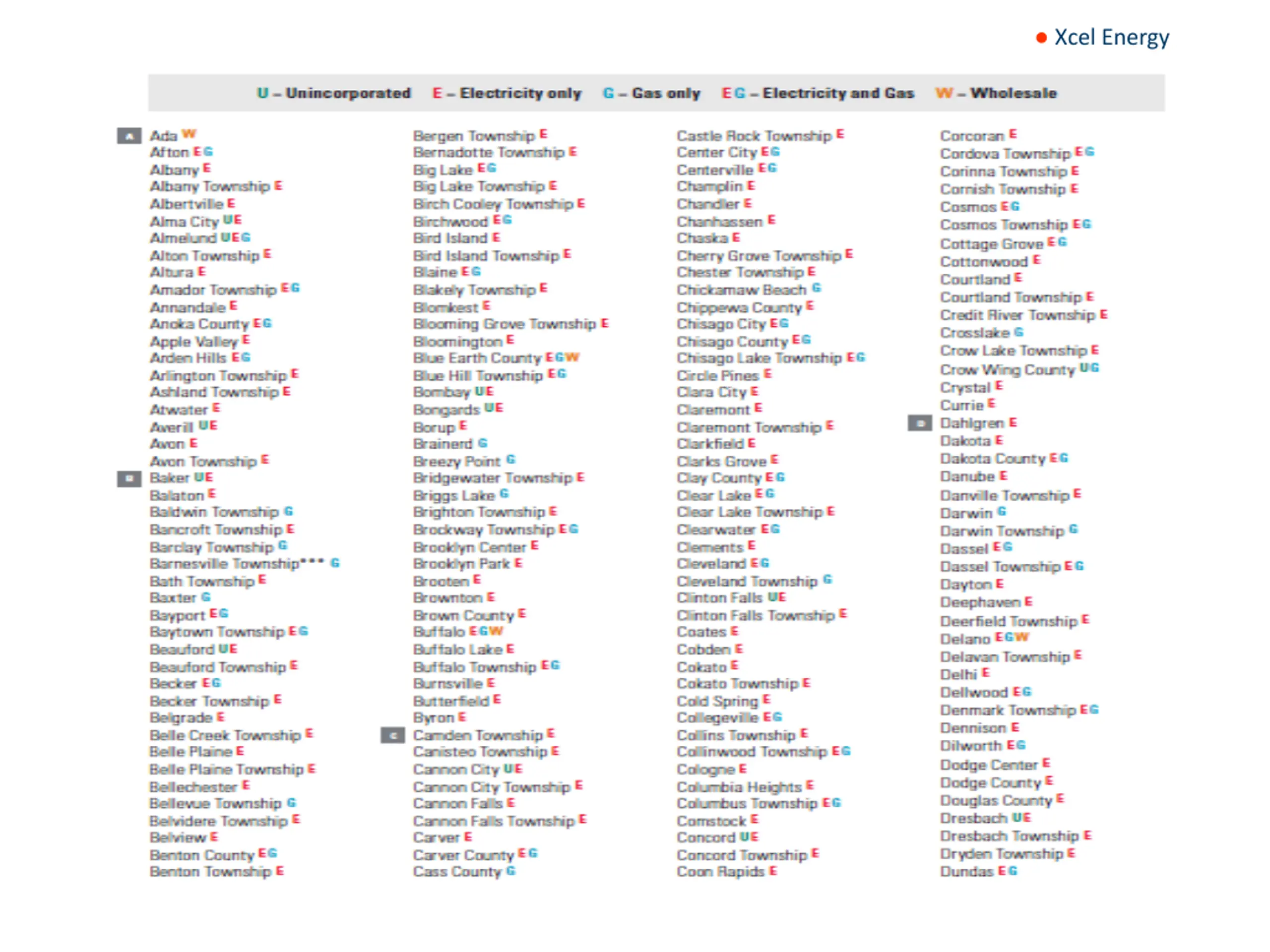This screenshot has width=1270, height=952.
Task: Click the letter C section marker
Action: tap(393, 735)
